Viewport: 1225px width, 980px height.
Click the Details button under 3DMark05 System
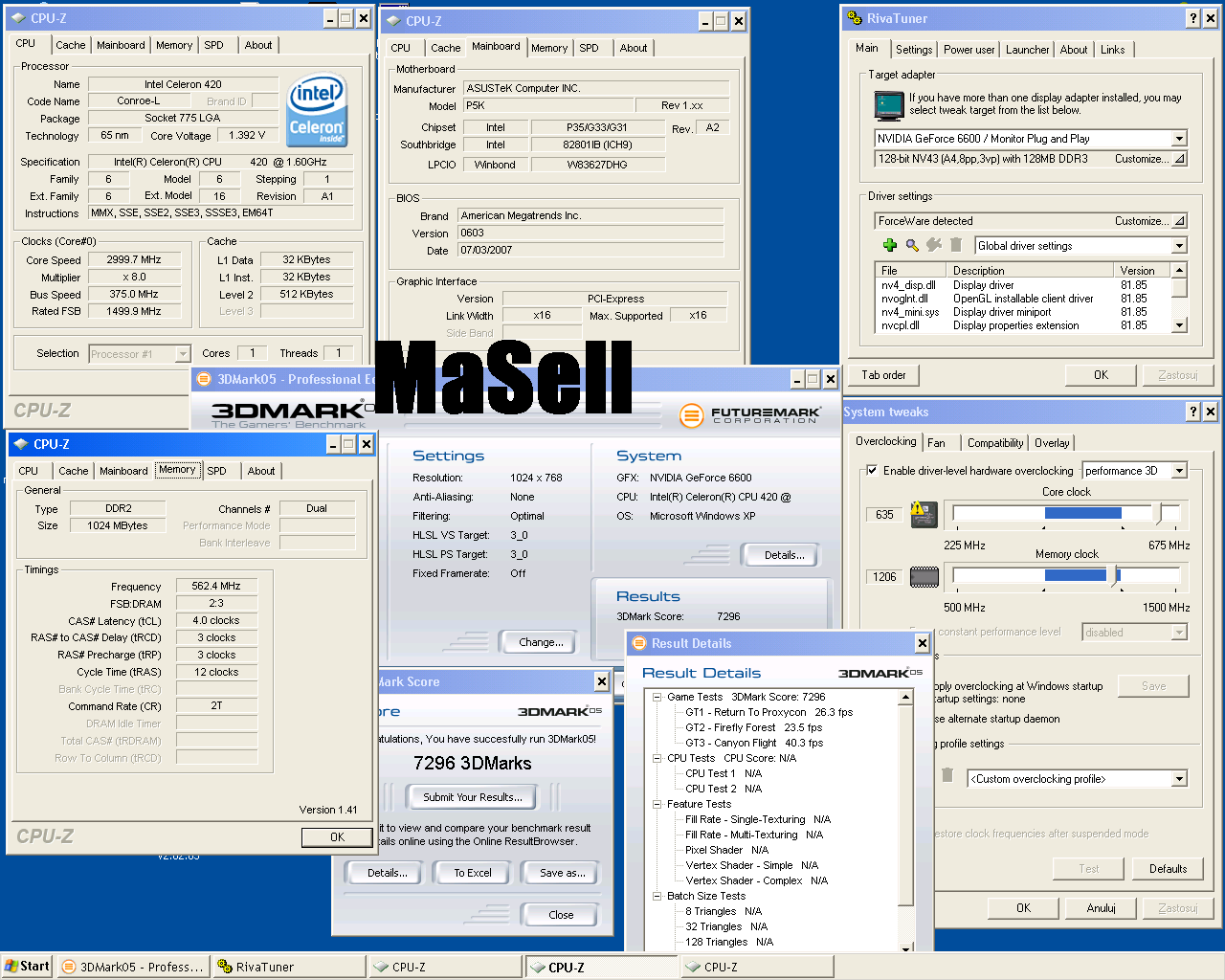[784, 555]
